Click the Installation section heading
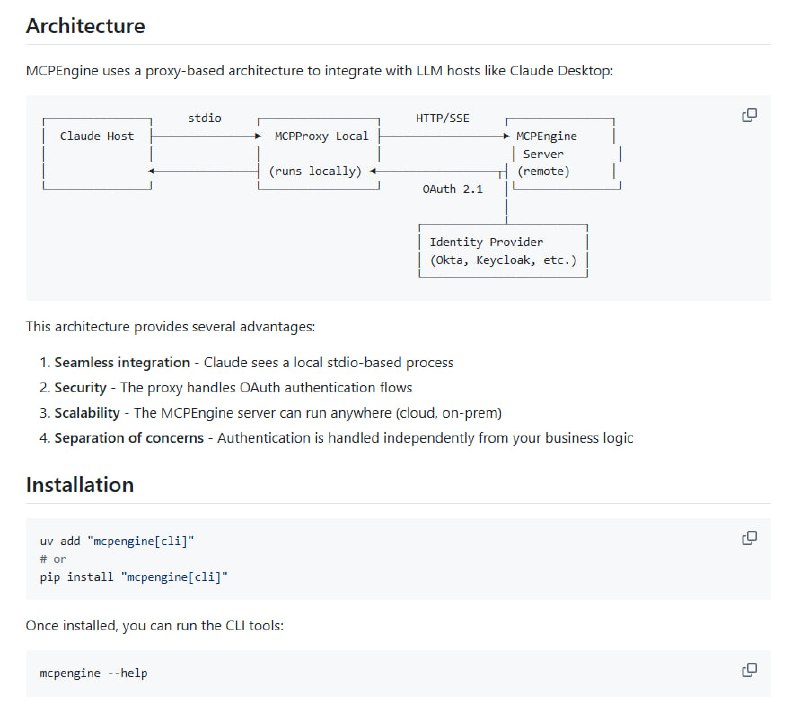The image size is (800, 713). tap(79, 484)
